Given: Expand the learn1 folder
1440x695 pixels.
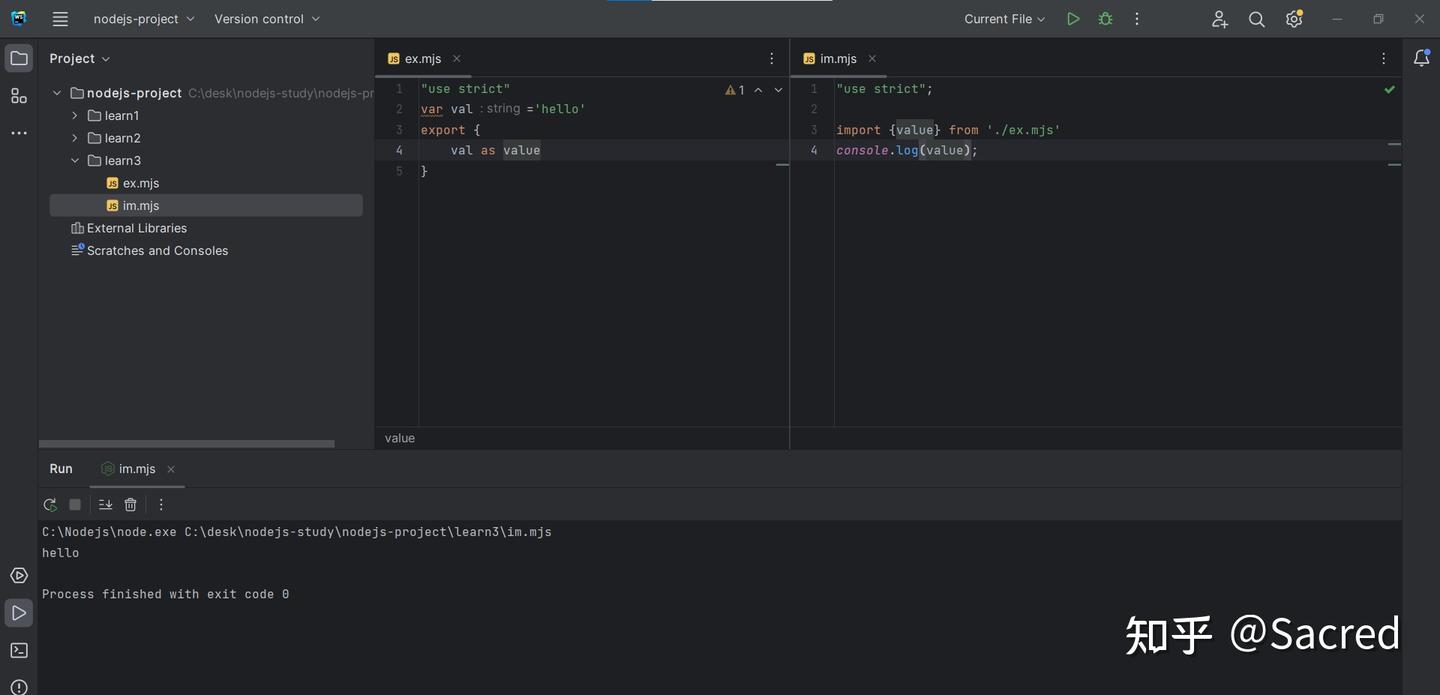Looking at the screenshot, I should pos(75,116).
